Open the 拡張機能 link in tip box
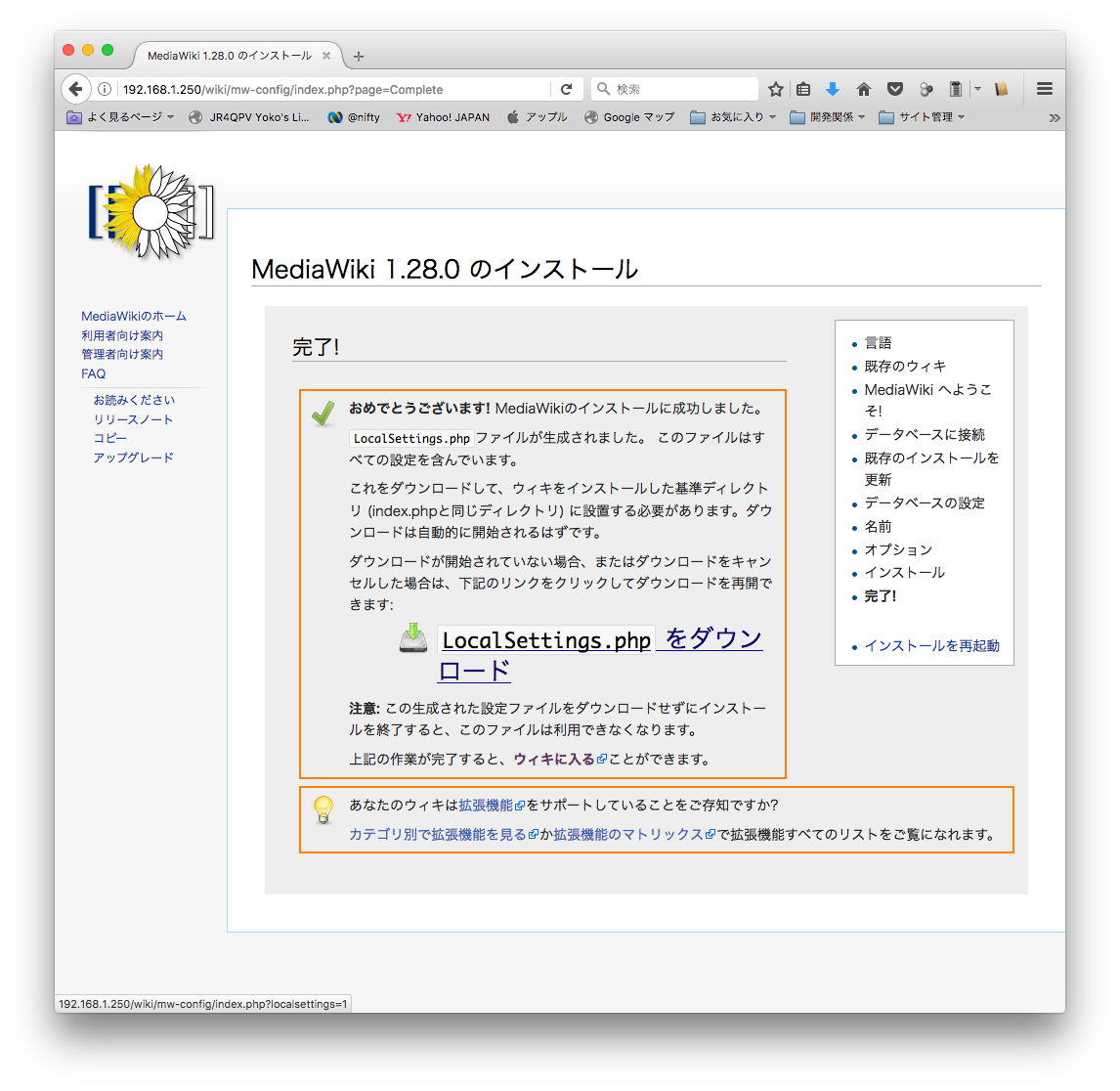1120x1091 pixels. pyautogui.click(x=486, y=806)
